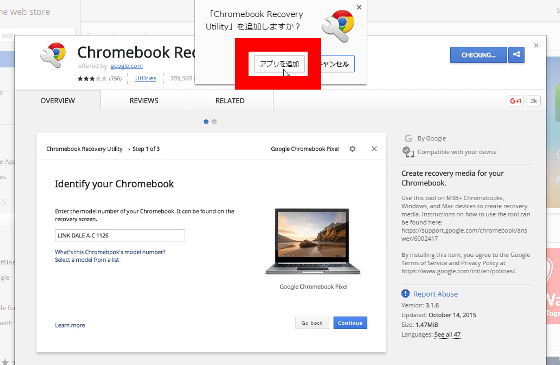This screenshot has width=560, height=365.
Task: Click the 'Create recovery media for your Chromebook.' text
Action: 452,178
